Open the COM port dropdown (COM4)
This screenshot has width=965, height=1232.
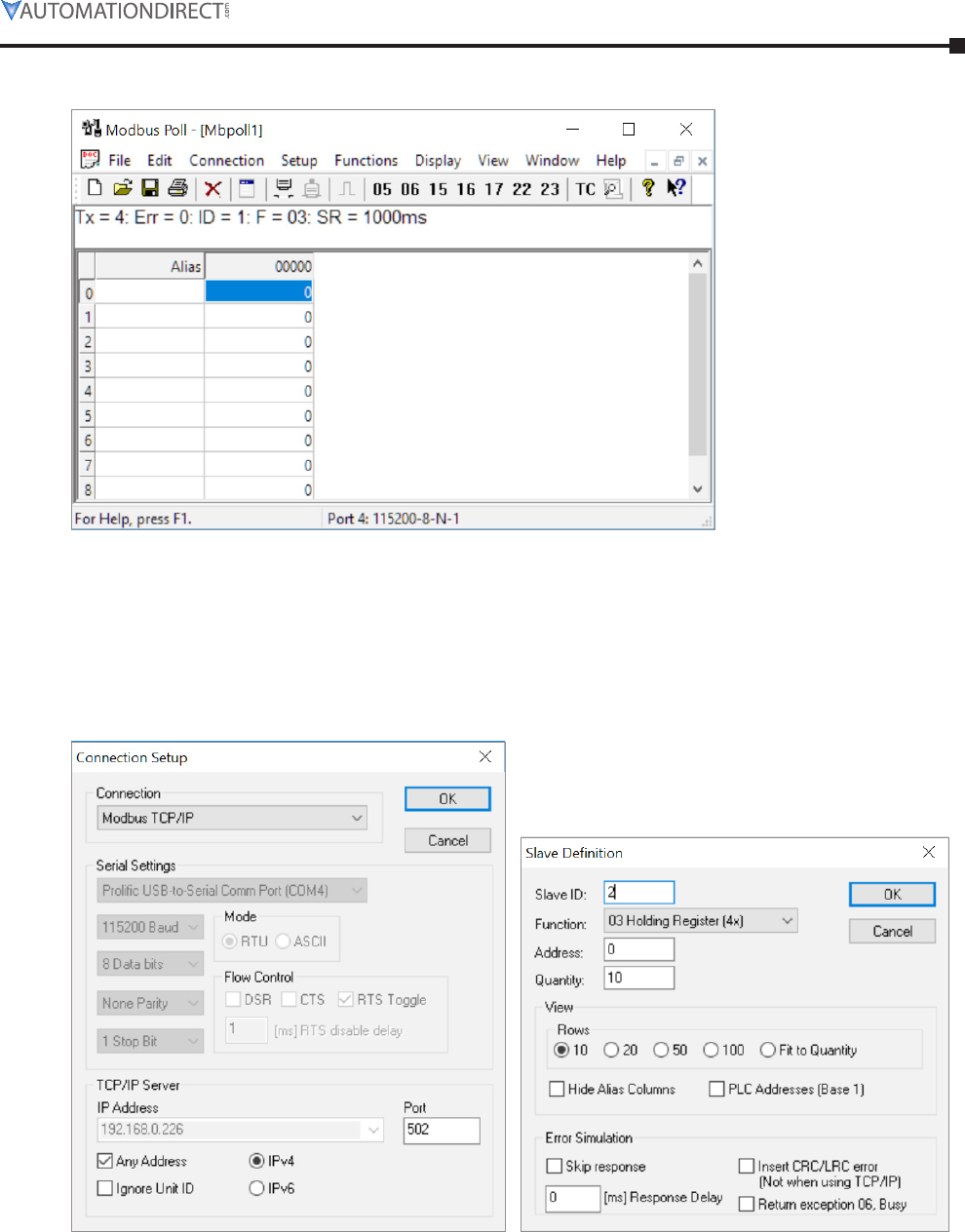coord(232,890)
